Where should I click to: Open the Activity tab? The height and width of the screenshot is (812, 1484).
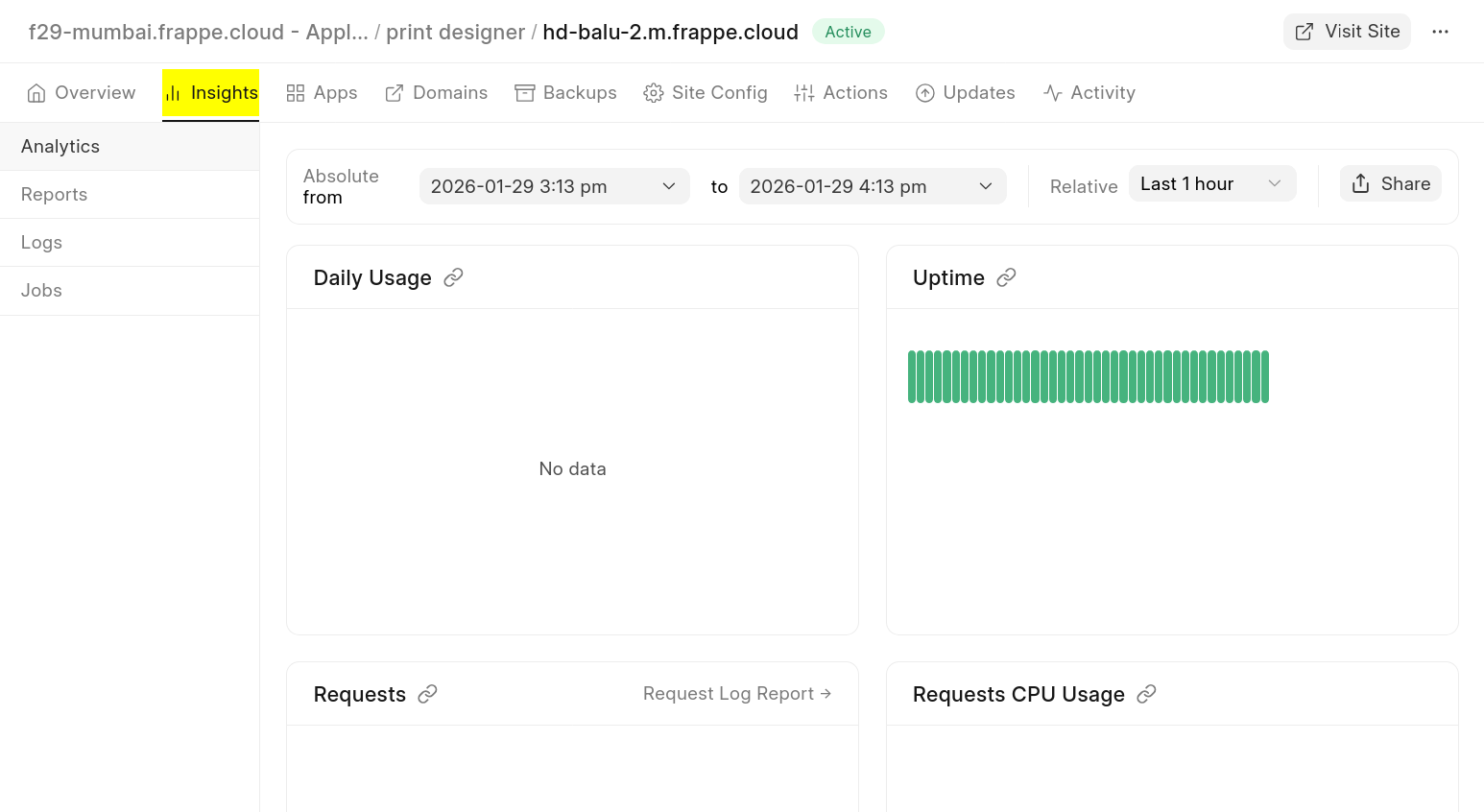click(1089, 93)
